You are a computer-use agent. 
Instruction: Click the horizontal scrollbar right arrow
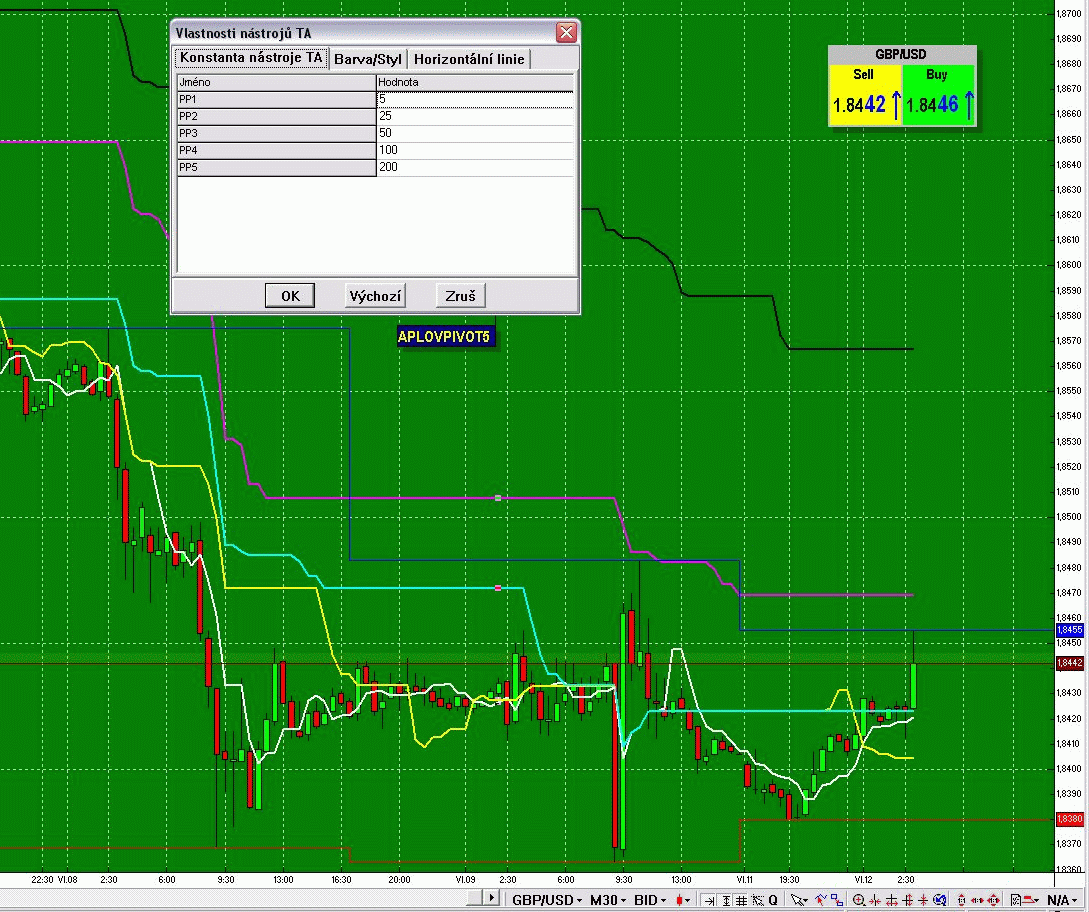tap(491, 897)
